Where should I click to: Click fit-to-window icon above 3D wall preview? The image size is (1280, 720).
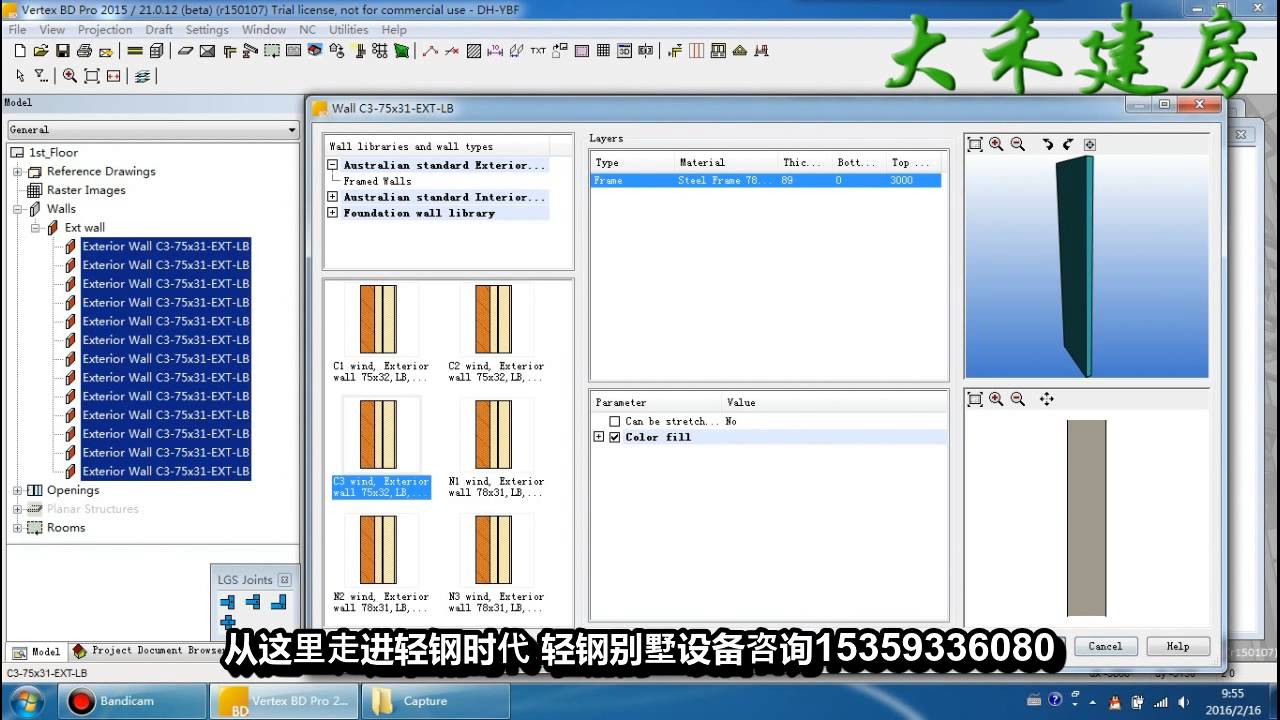(x=975, y=144)
